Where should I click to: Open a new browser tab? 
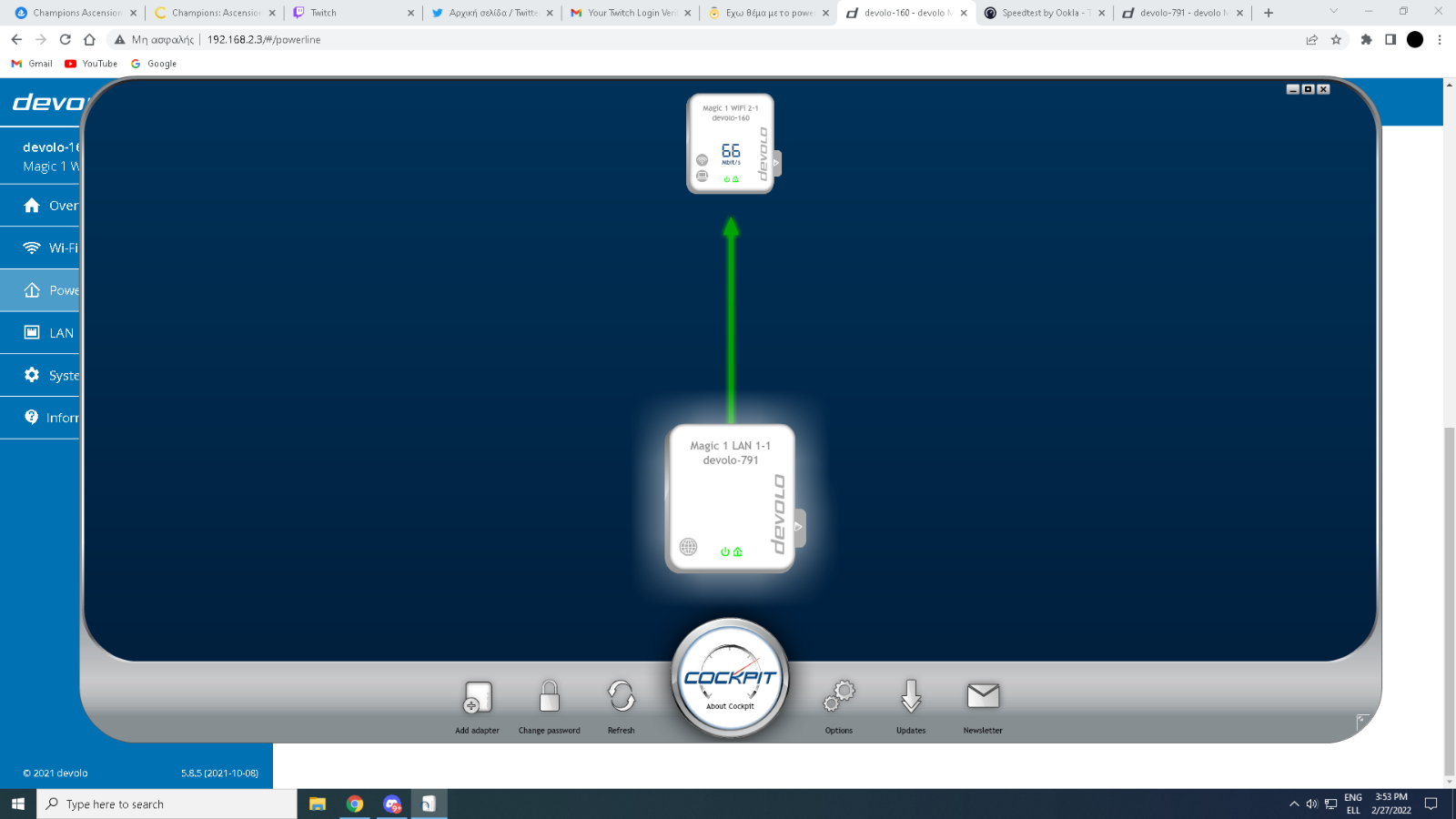(x=1269, y=13)
